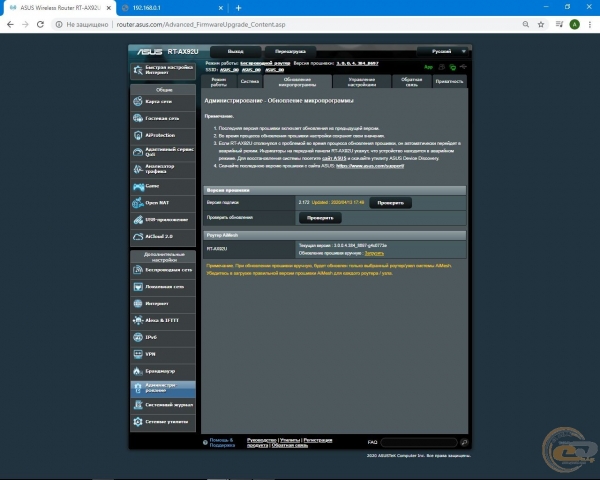
Task: Open the Network Map (Карта сети) page
Action: [x=163, y=101]
